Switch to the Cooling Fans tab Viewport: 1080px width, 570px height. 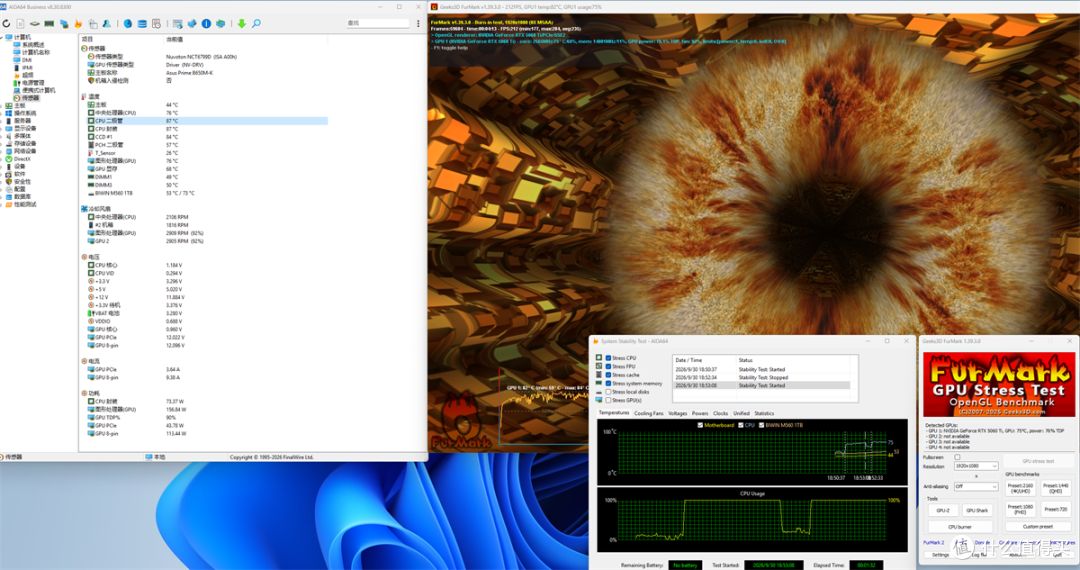648,413
